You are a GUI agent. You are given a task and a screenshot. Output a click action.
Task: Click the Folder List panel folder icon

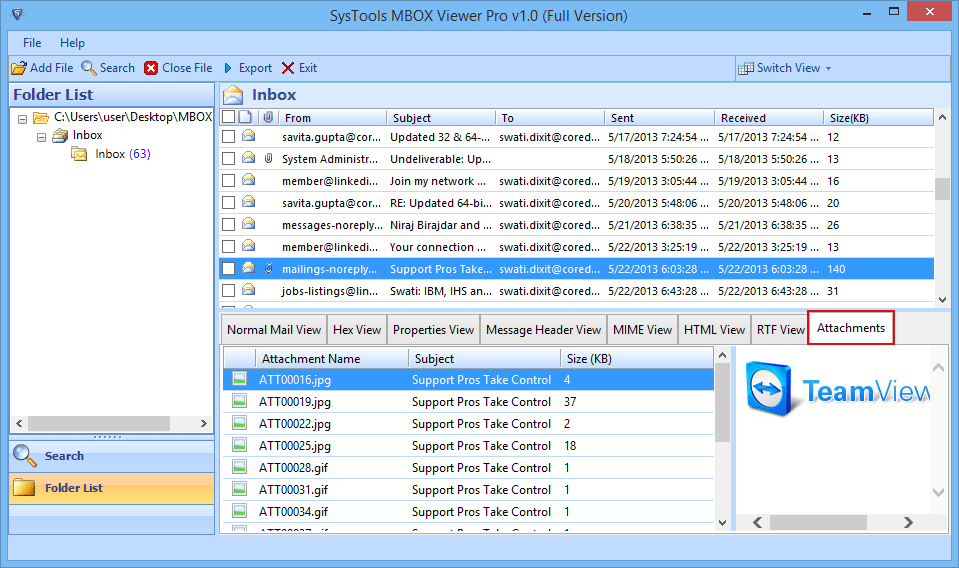coord(24,487)
